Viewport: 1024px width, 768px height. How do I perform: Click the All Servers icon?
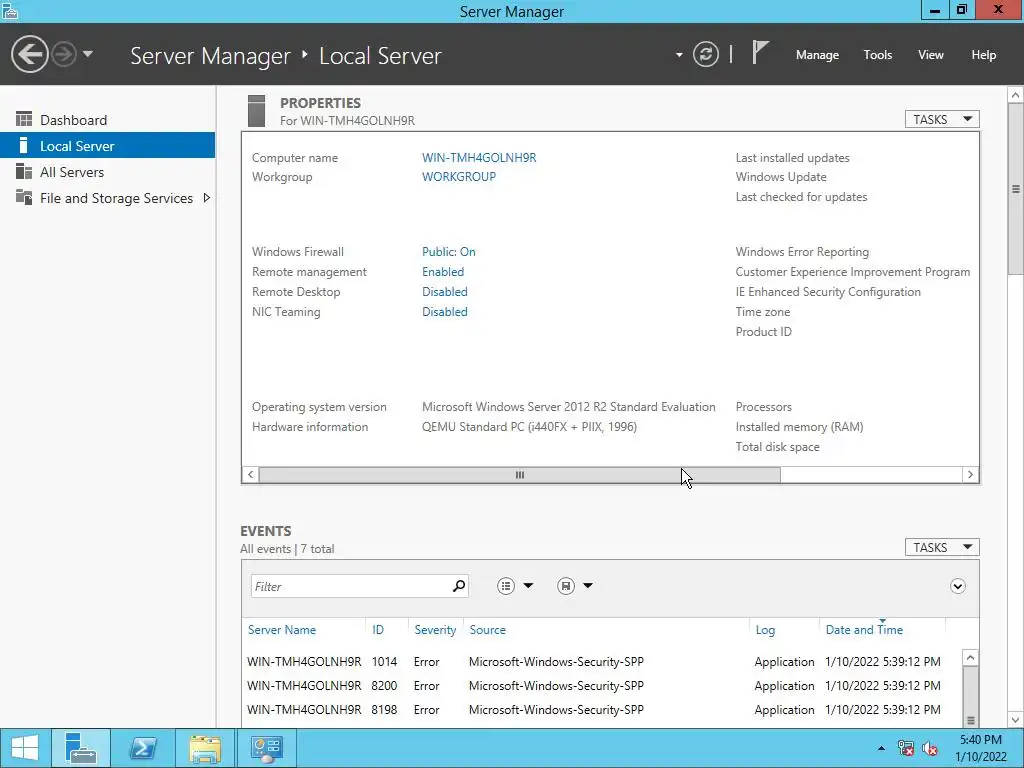tap(24, 171)
